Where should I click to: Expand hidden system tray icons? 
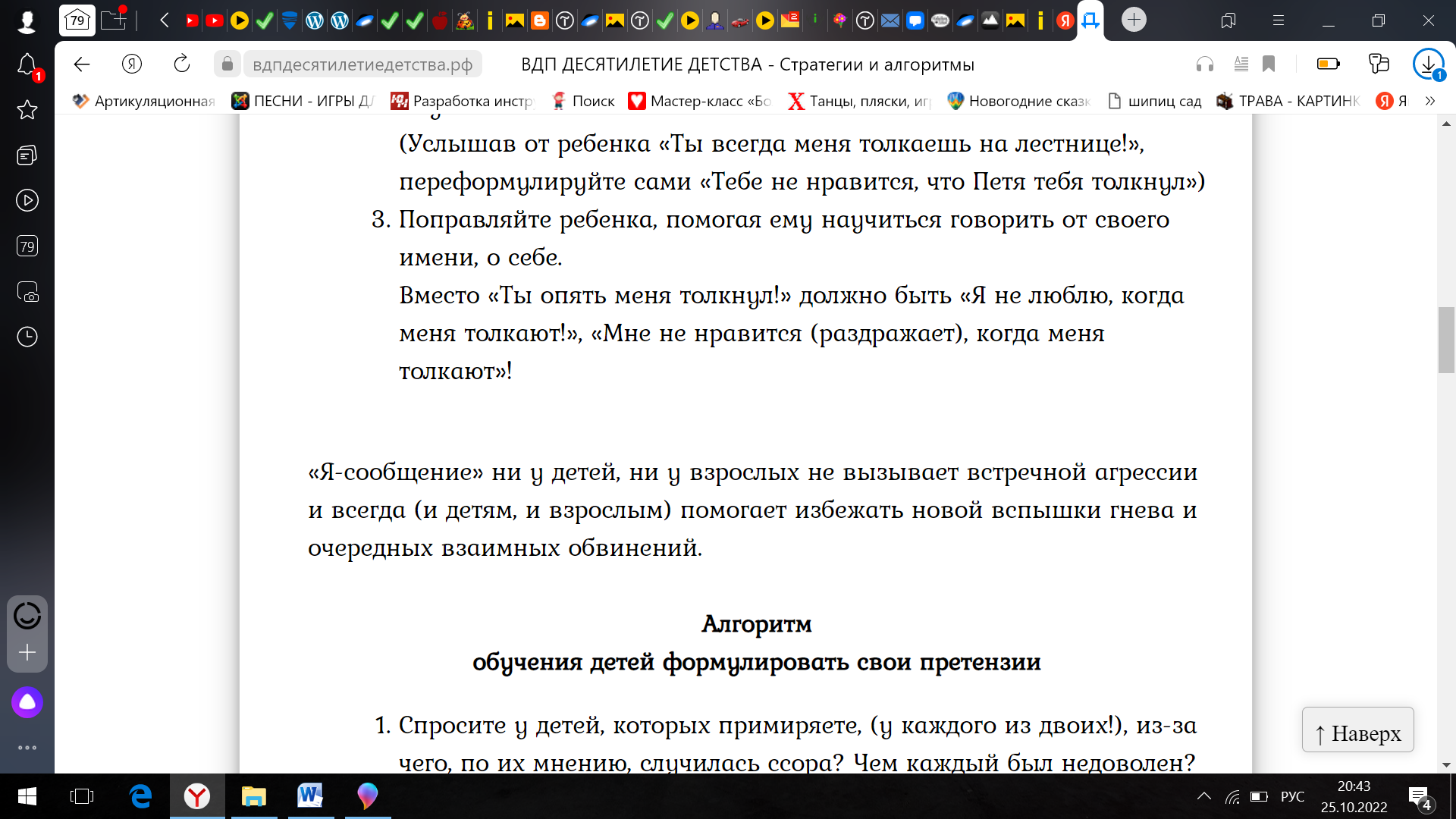pos(1204,796)
